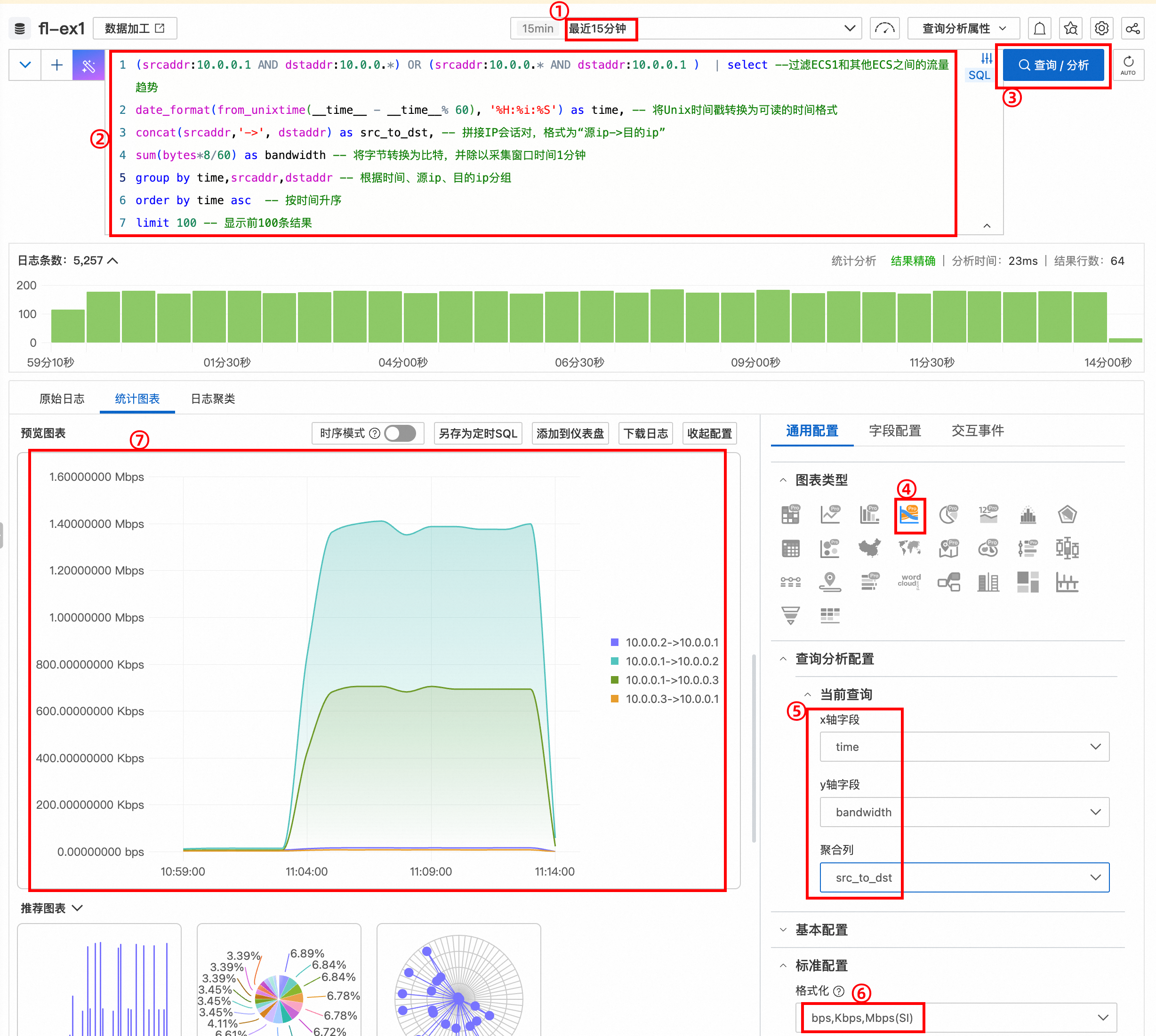This screenshot has width=1156, height=1036.
Task: Select the line chart Pro icon
Action: tap(830, 514)
